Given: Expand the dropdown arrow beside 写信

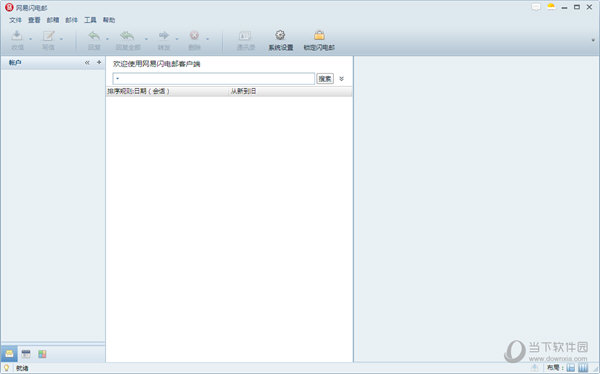Looking at the screenshot, I should (x=61, y=39).
